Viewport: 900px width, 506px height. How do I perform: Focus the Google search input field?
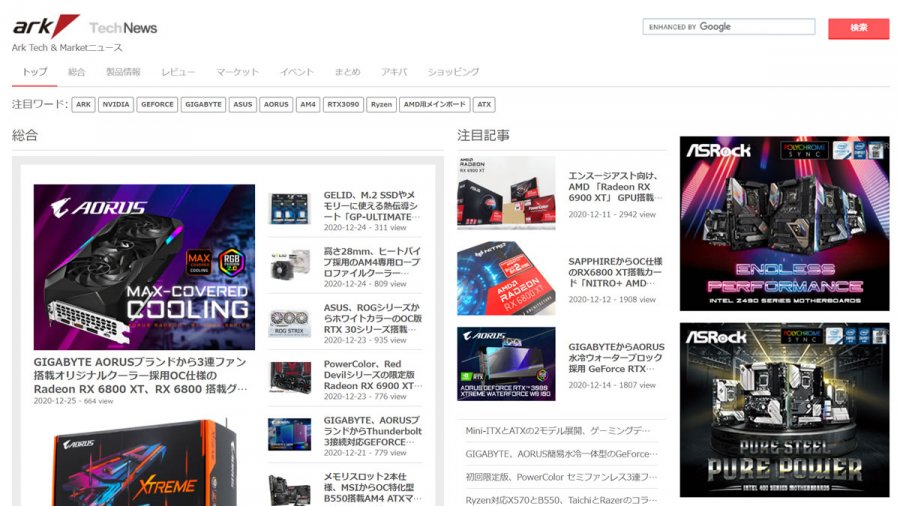pyautogui.click(x=728, y=26)
